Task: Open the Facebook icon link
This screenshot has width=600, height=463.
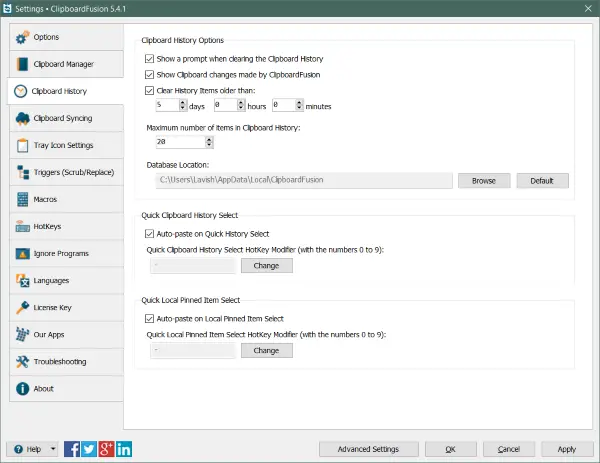Action: (72, 449)
